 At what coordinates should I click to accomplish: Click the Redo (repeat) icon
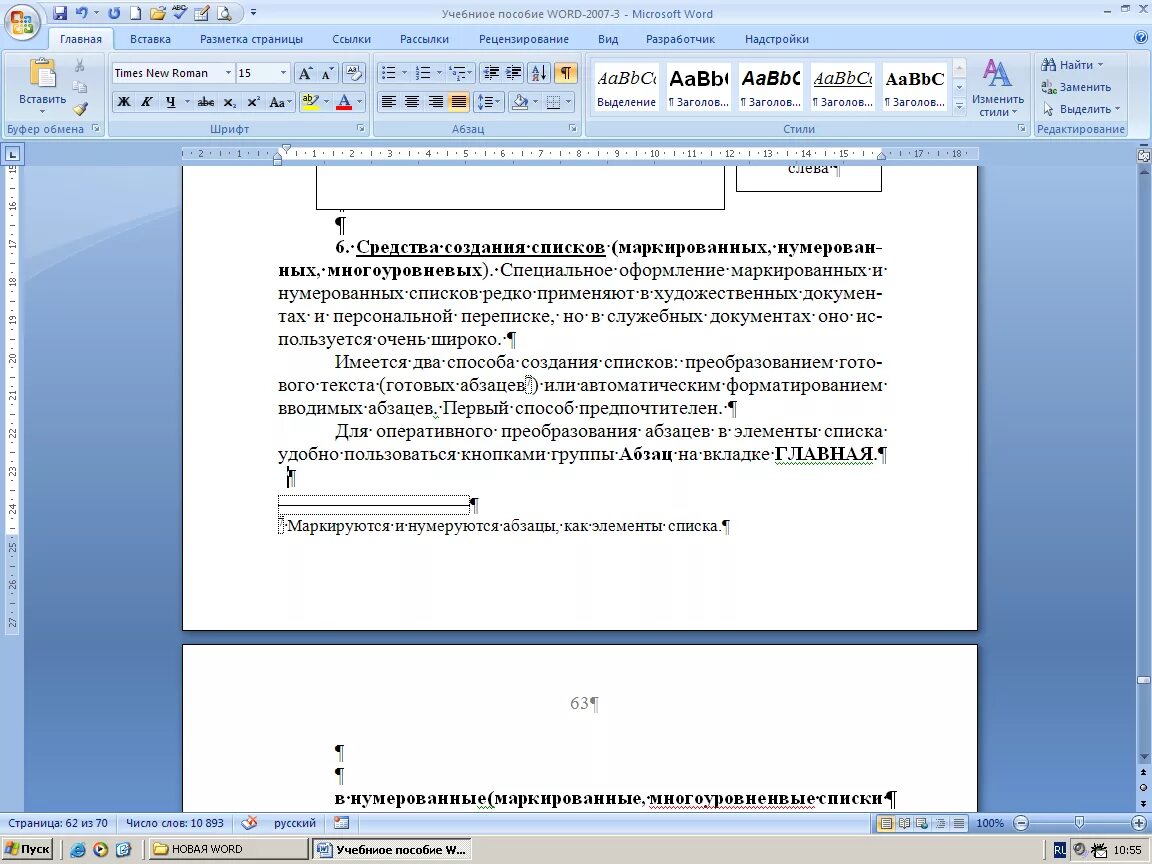click(114, 13)
